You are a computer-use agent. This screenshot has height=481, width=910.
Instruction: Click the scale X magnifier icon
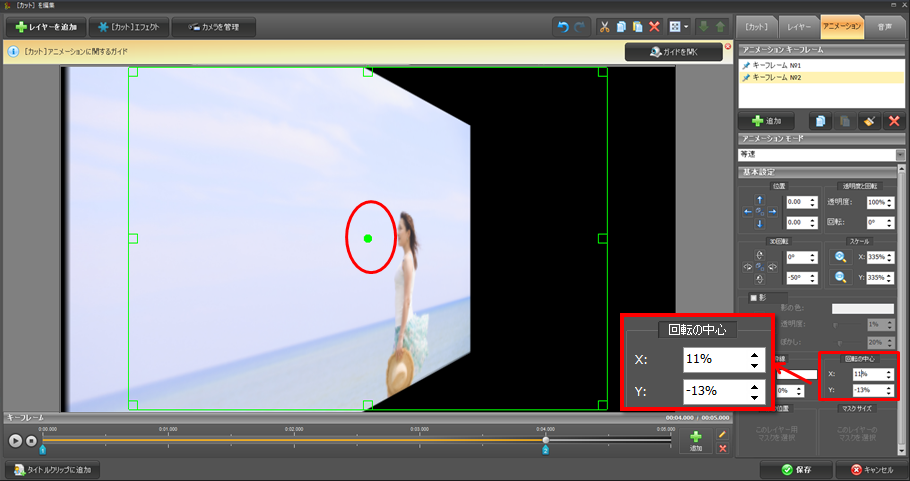tap(841, 256)
